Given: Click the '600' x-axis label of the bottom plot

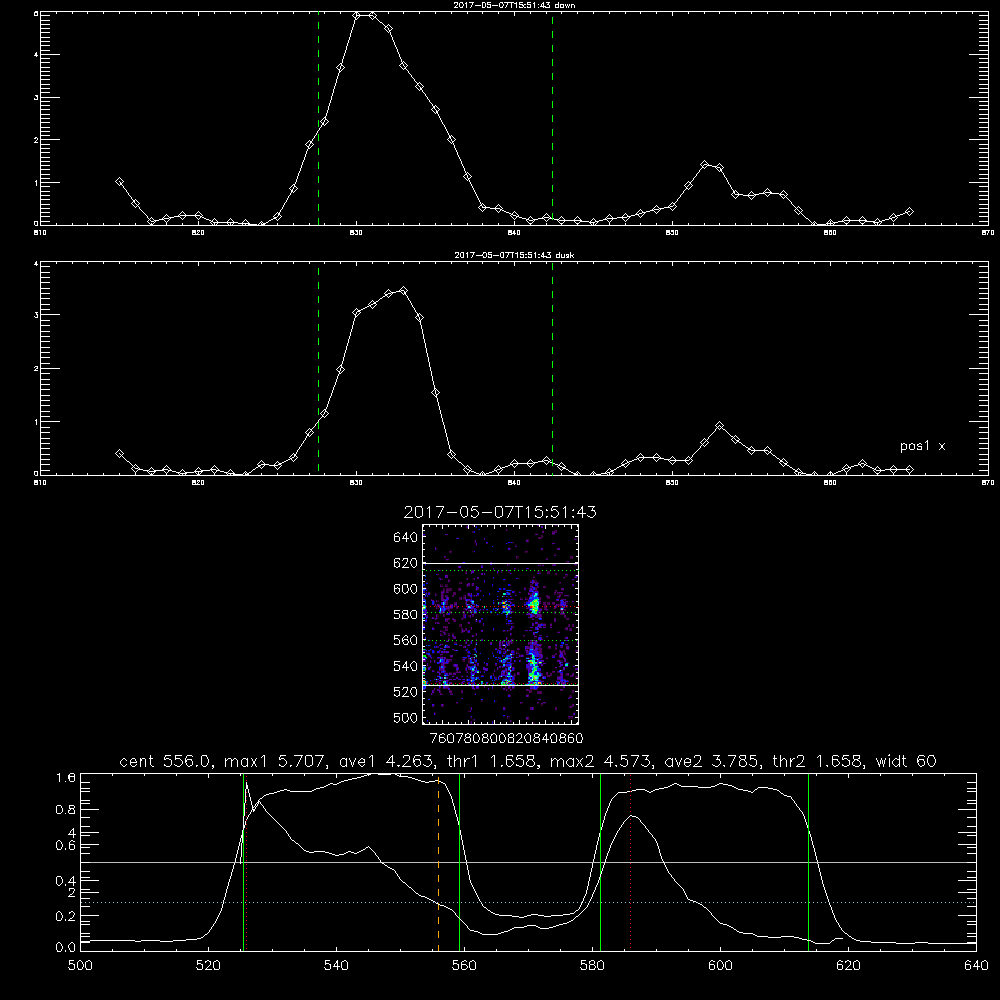Looking at the screenshot, I should pos(720,966).
